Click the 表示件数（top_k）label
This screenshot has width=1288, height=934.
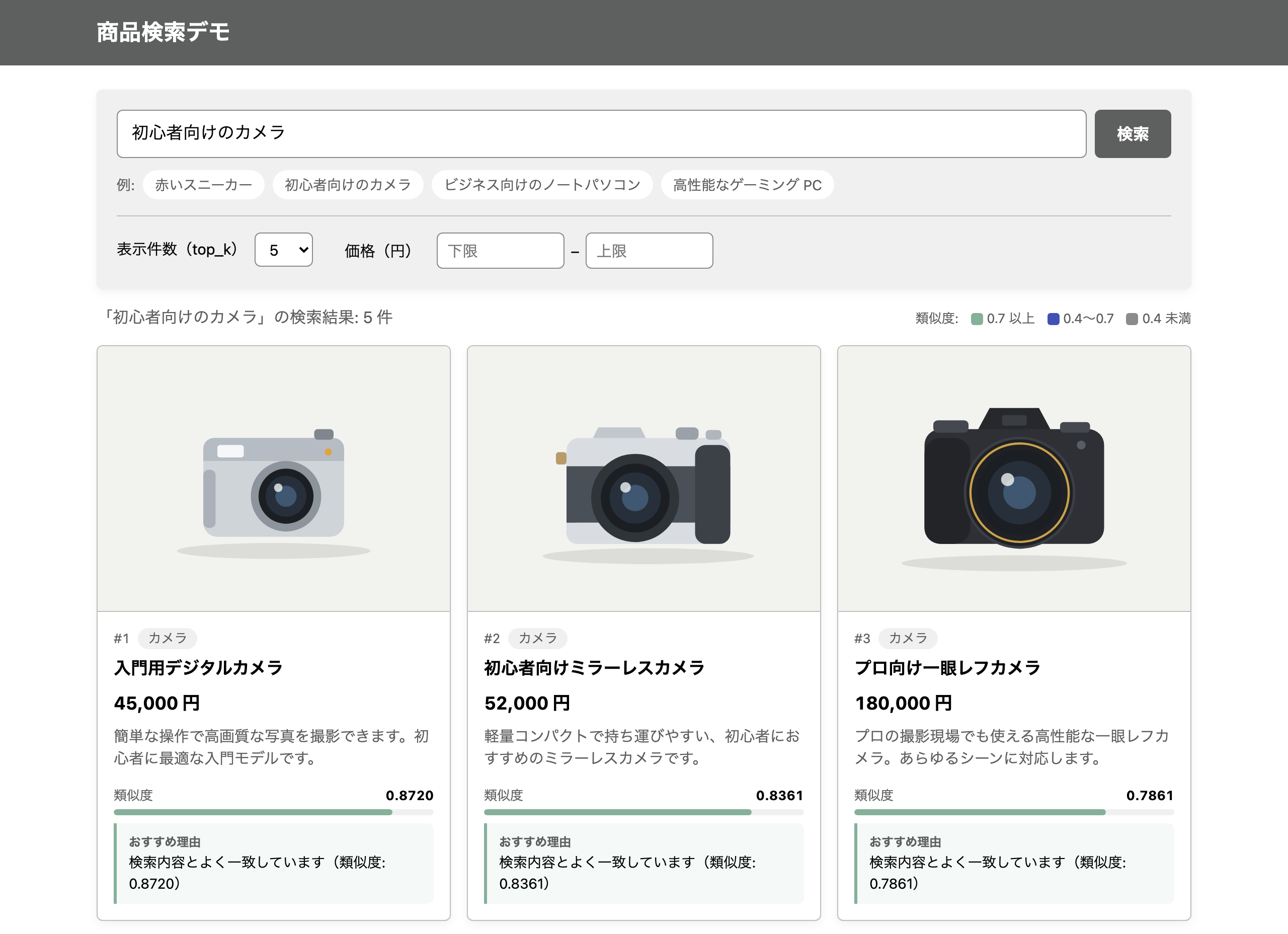pos(178,250)
